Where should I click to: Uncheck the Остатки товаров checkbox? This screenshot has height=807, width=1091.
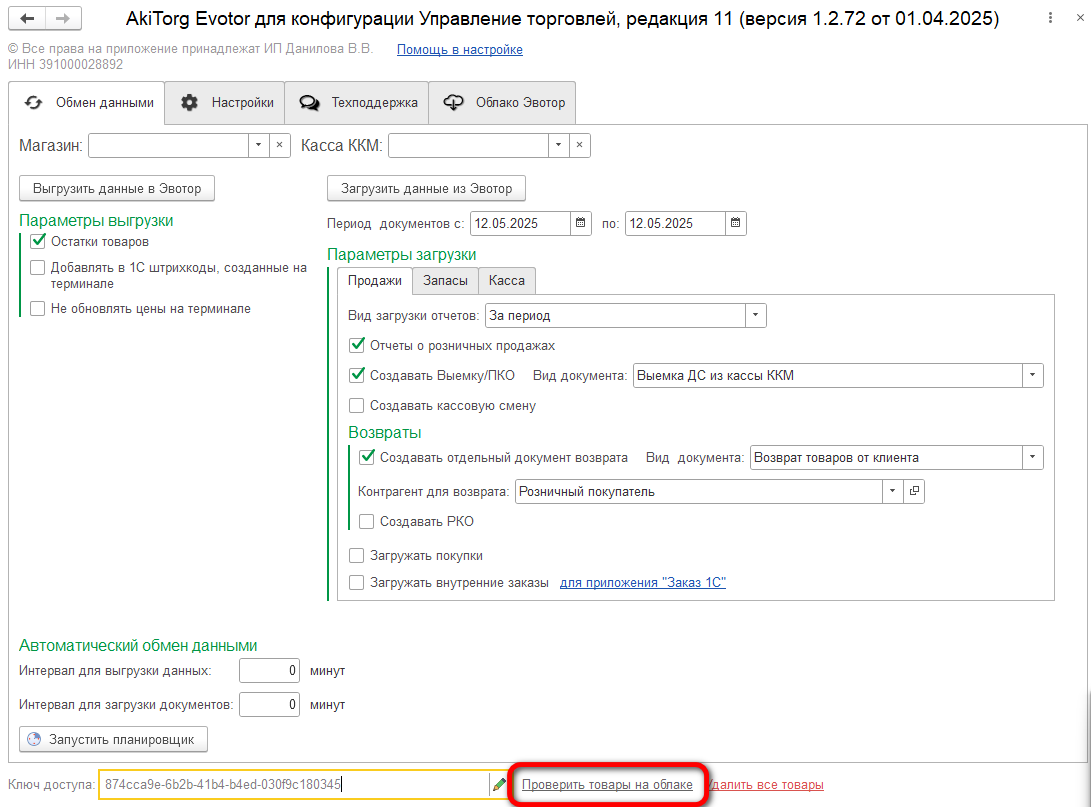(x=38, y=241)
